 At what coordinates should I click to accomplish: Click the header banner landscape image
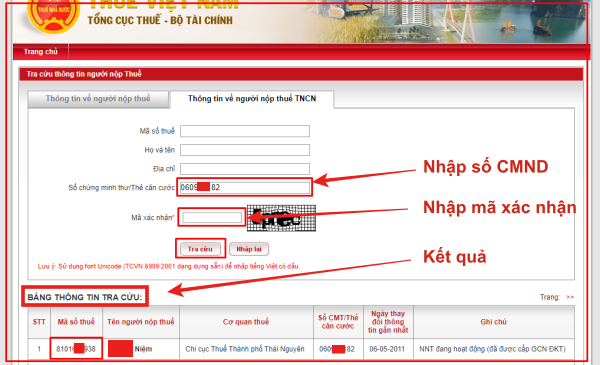click(448, 21)
